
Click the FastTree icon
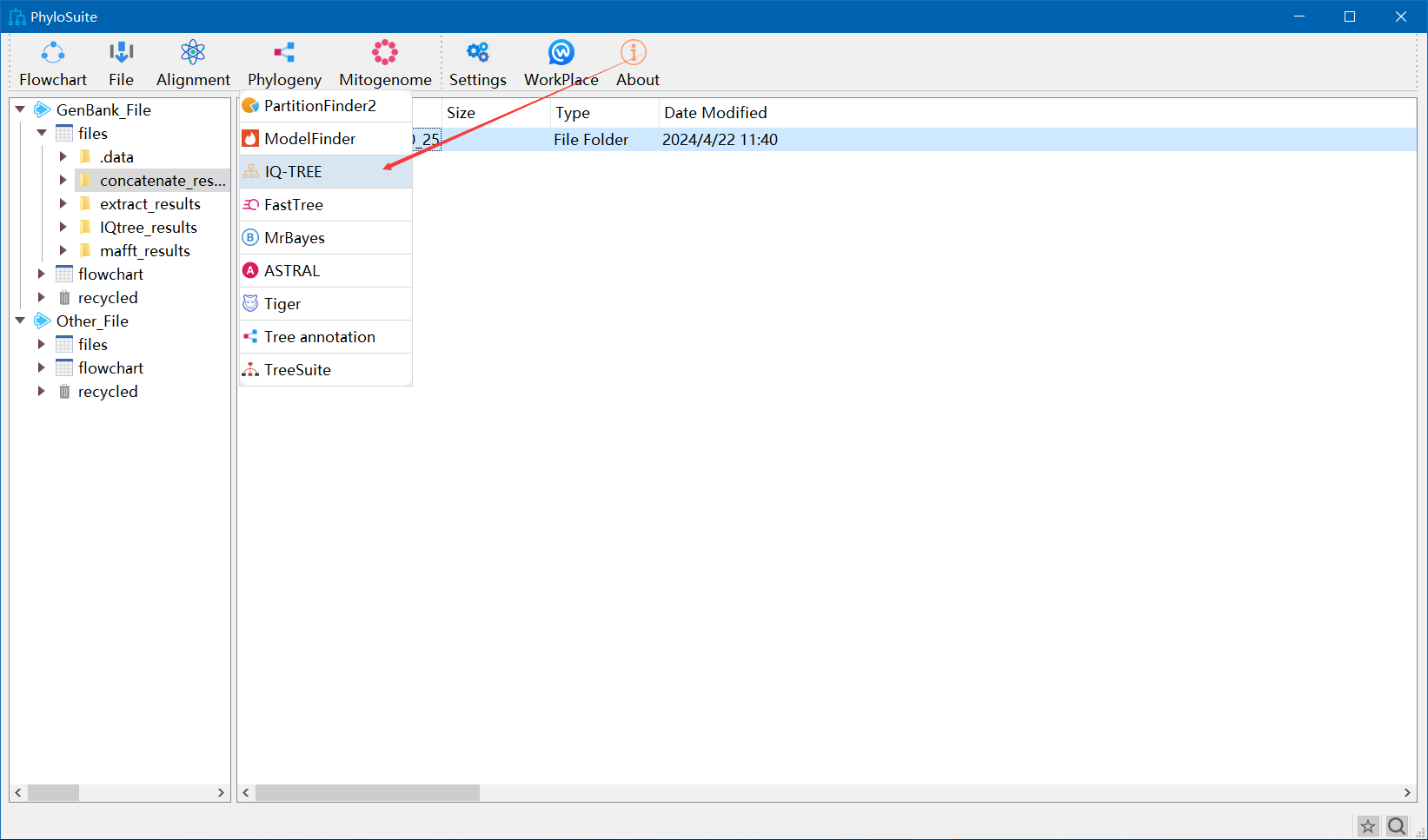(250, 205)
